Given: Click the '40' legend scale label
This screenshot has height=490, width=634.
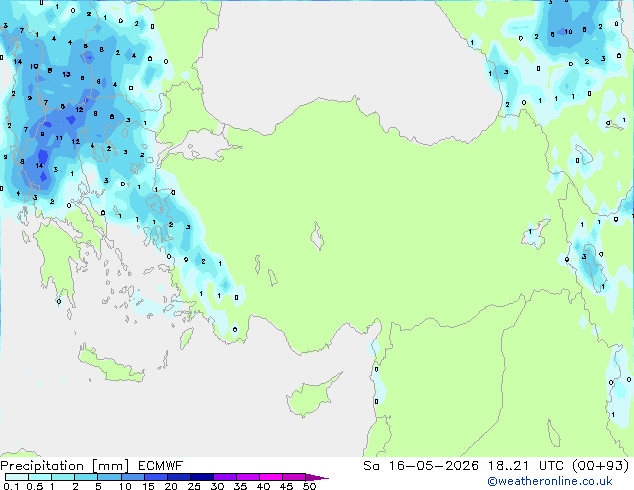Looking at the screenshot, I should [x=263, y=486].
